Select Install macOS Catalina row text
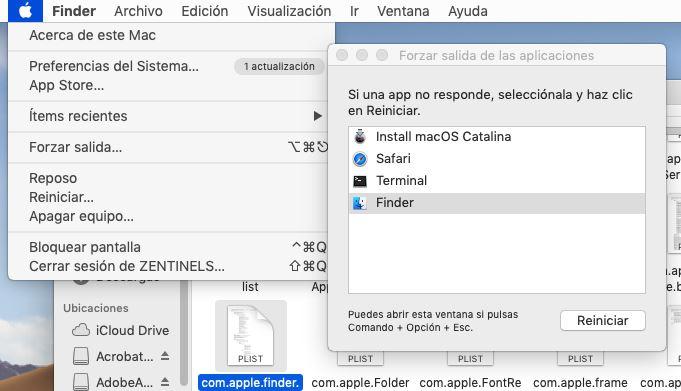 443,136
